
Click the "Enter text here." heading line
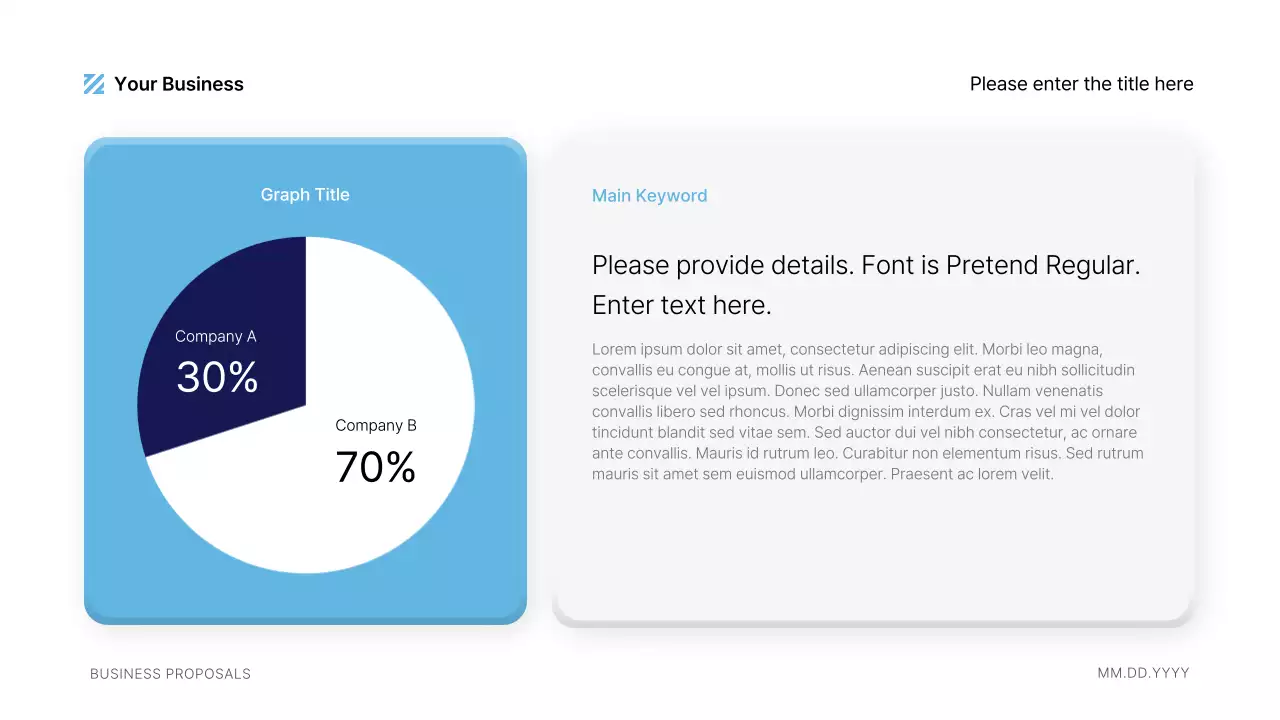tap(682, 305)
